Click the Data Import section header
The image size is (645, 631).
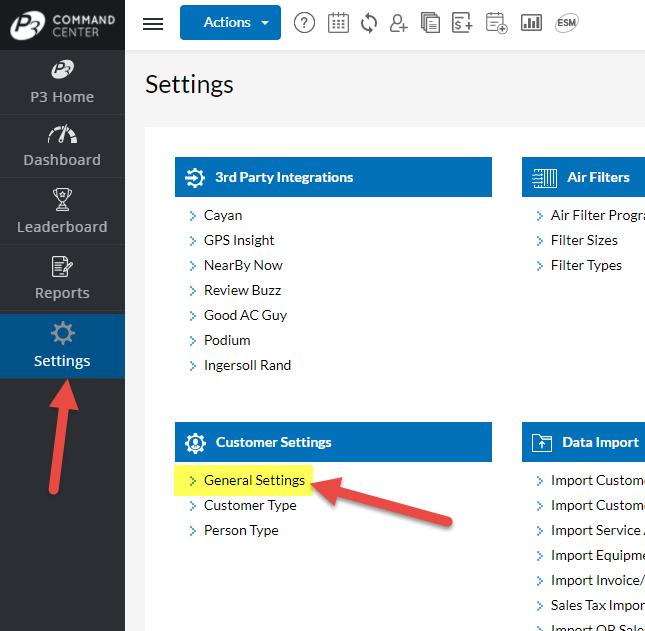[x=583, y=442]
